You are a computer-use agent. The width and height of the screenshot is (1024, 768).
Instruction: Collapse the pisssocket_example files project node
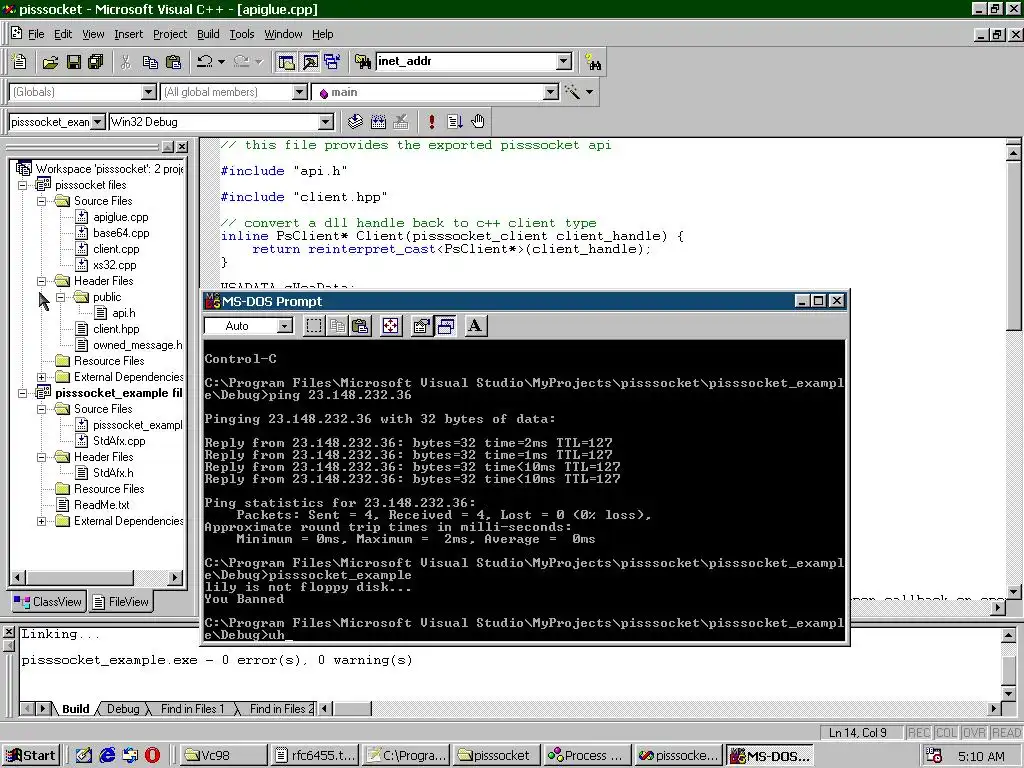[x=23, y=393]
